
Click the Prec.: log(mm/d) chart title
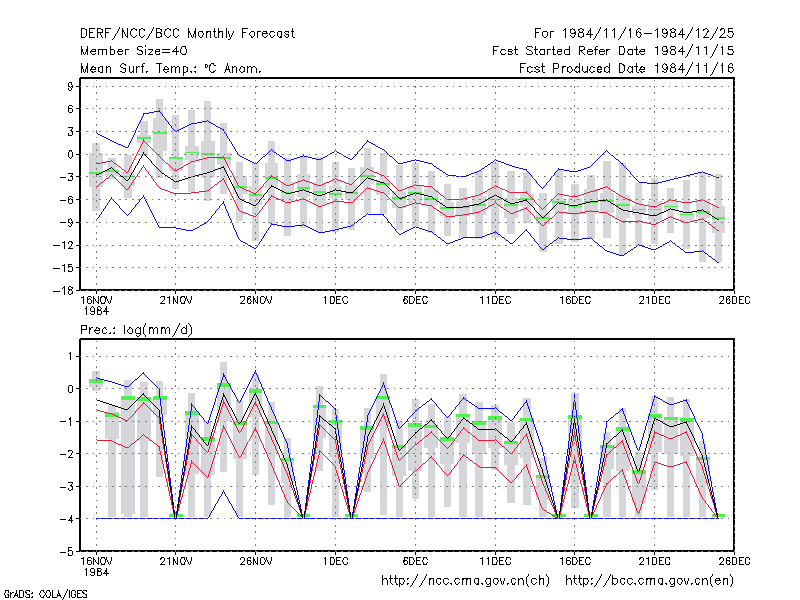[136, 330]
